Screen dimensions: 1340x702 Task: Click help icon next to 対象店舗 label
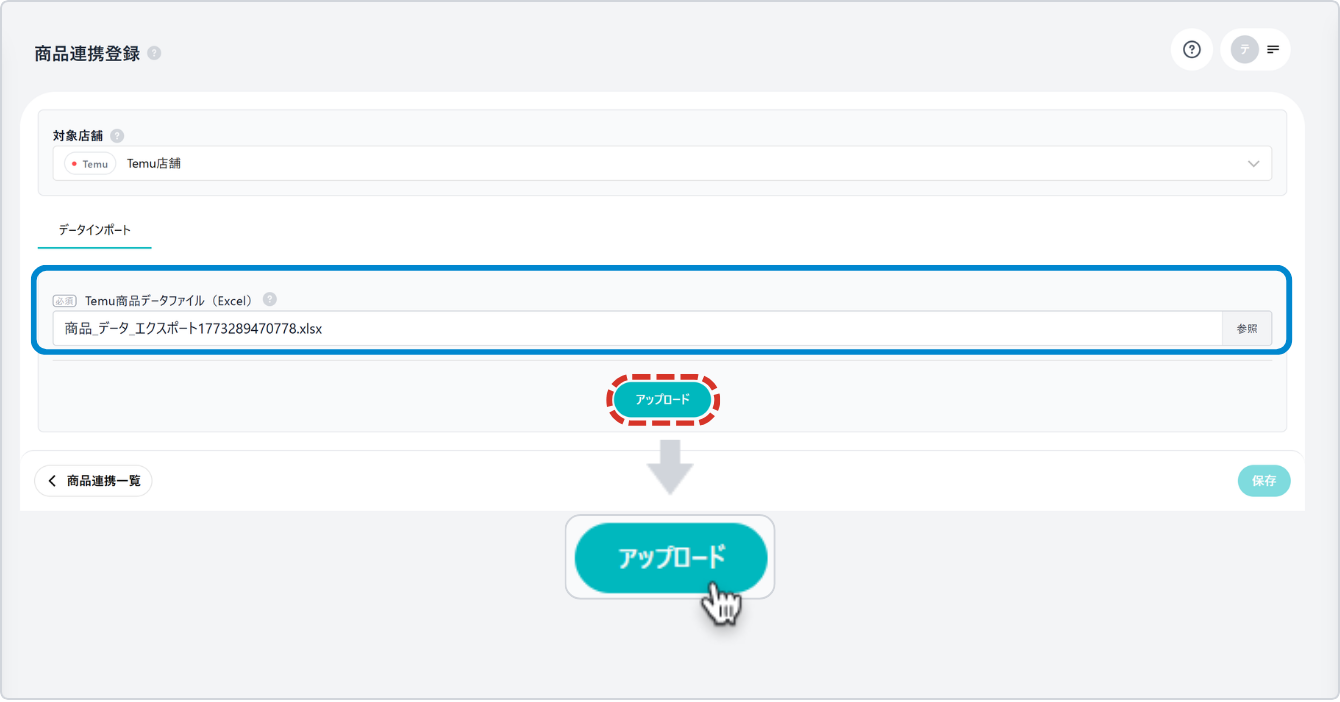click(x=117, y=135)
